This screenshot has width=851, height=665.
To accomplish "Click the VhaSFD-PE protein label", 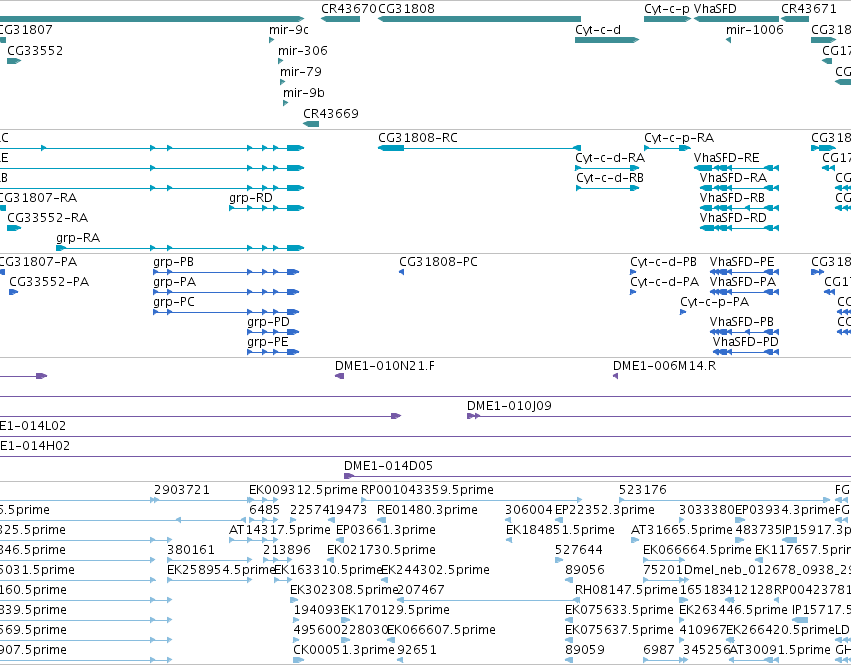I will [742, 262].
